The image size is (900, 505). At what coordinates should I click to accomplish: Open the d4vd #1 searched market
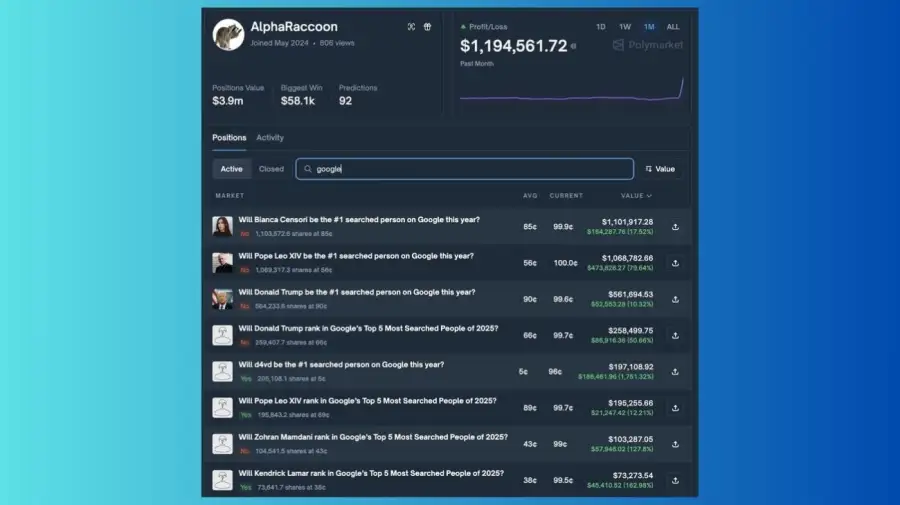341,364
